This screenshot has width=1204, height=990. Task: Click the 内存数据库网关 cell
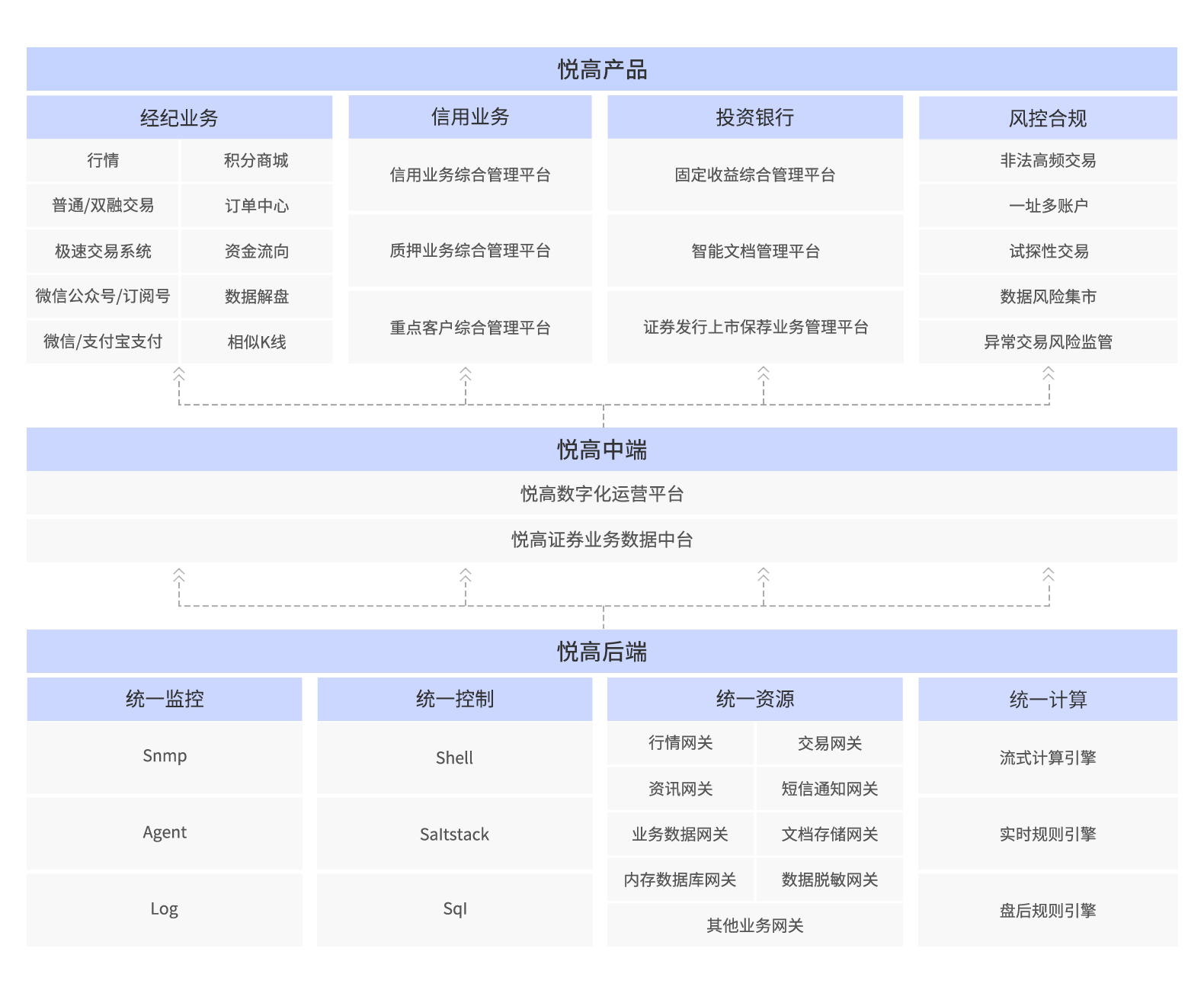680,879
